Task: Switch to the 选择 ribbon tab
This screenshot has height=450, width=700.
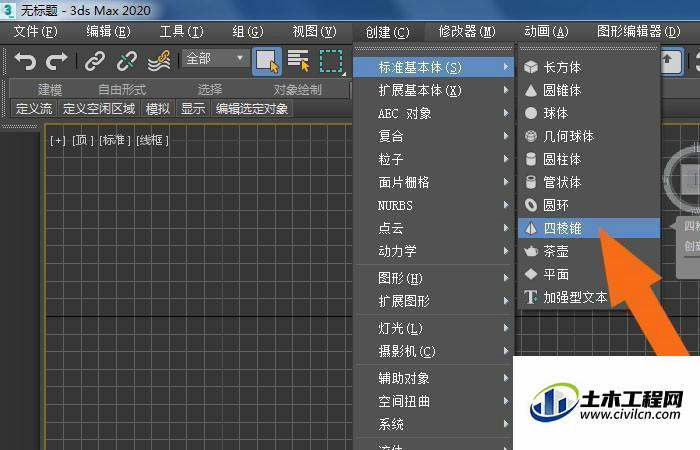Action: point(209,90)
